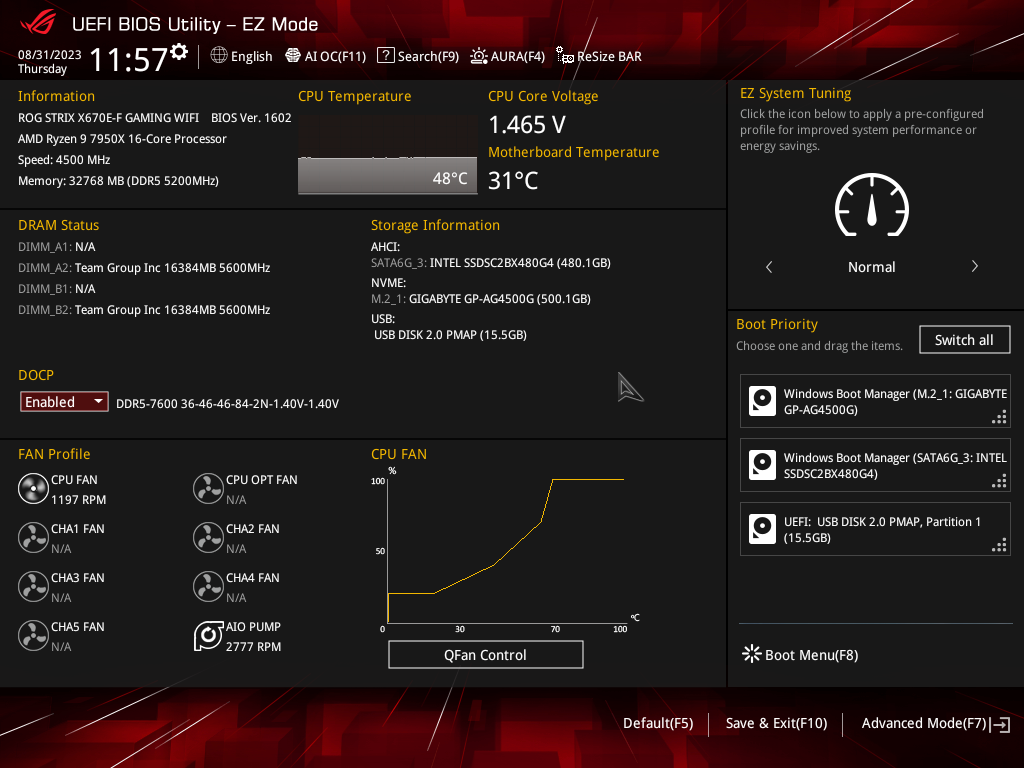Click the DIMM_B2 Team Group memory row
This screenshot has width=1024, height=768.
(x=144, y=310)
